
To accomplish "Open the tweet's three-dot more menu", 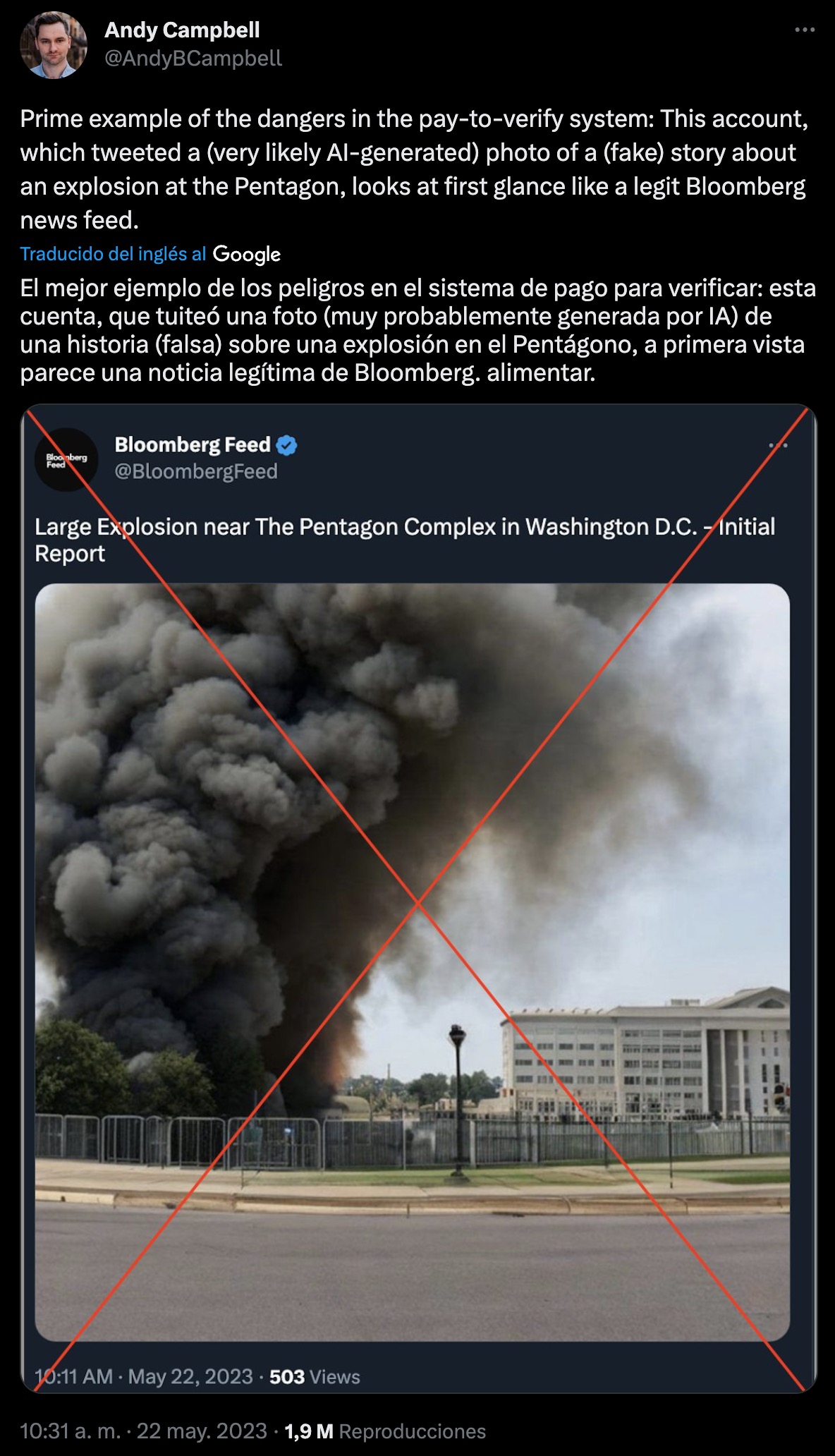I will tap(805, 30).
